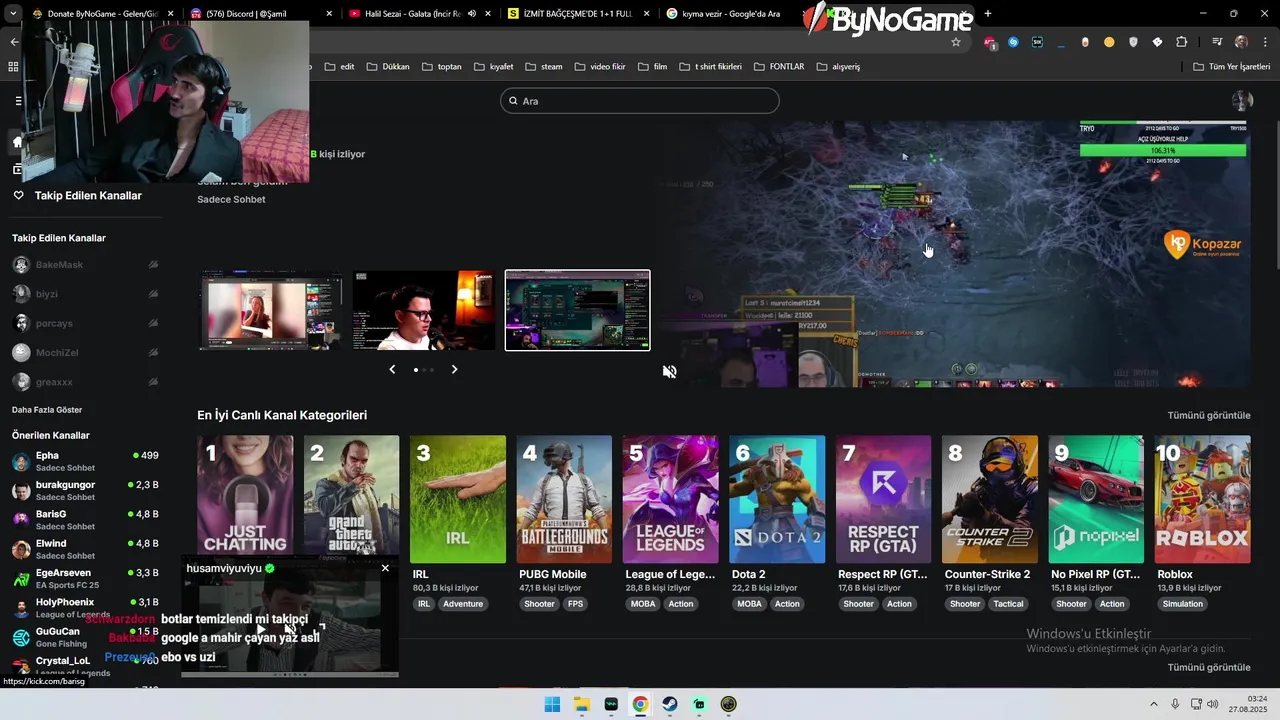
Task: Select the League of Legends category card
Action: point(670,499)
